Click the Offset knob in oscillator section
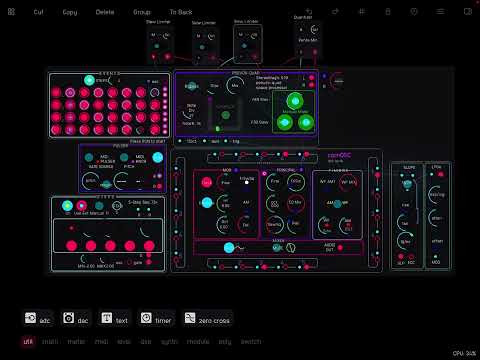This screenshot has height=360, width=480. [296, 182]
